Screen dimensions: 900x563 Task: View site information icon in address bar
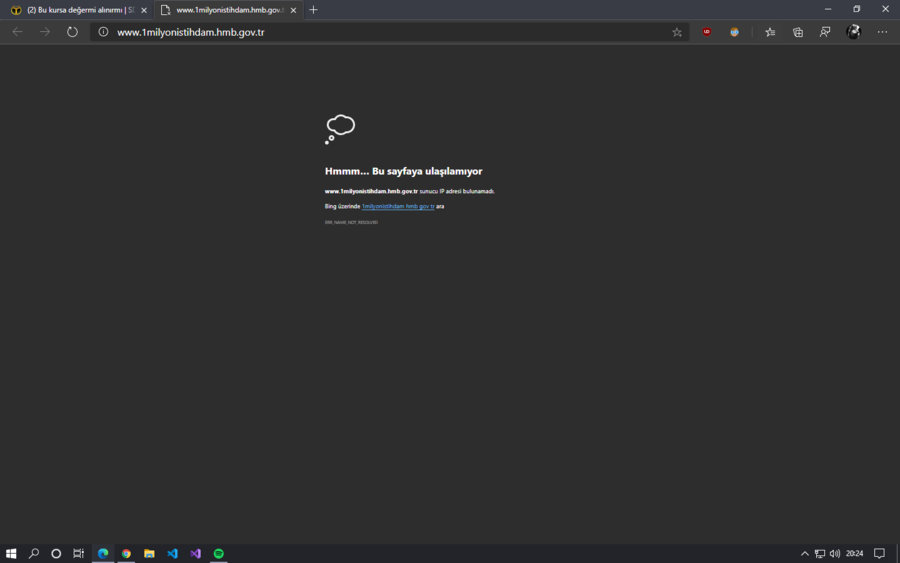103,32
